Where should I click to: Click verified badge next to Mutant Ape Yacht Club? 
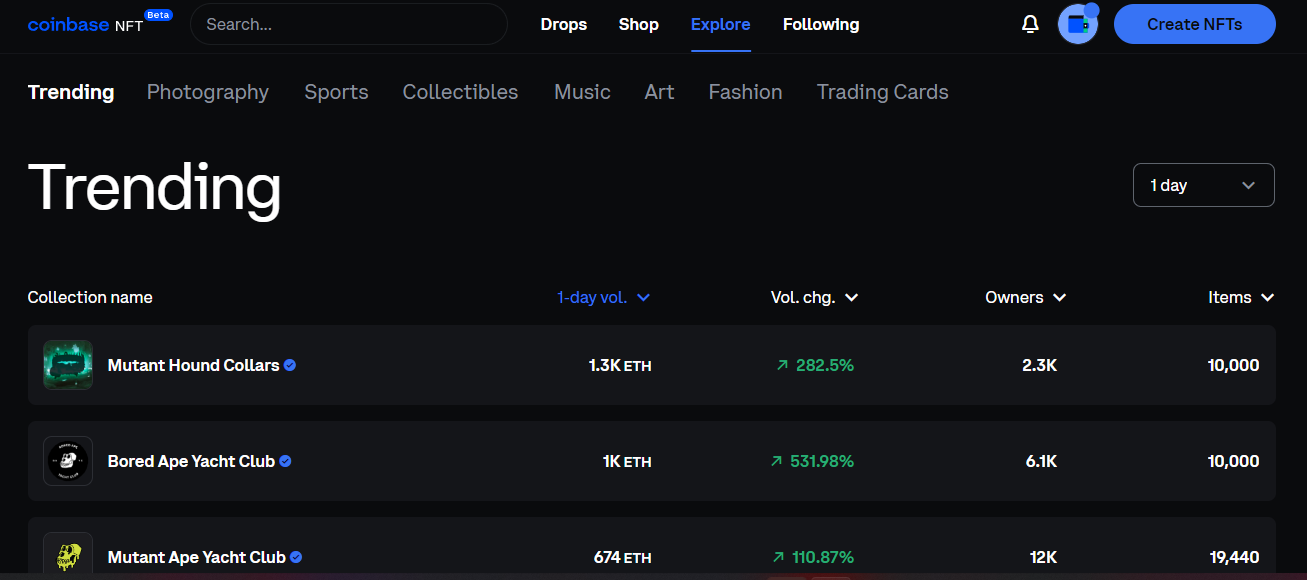tap(296, 557)
